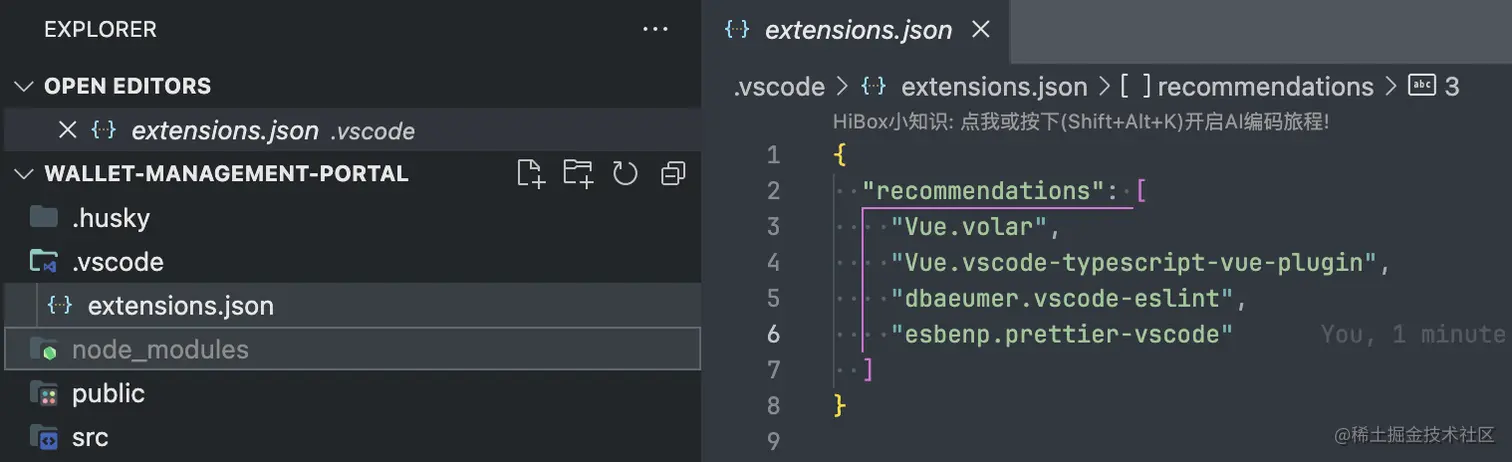This screenshot has height=462, width=1512.
Task: Click the HiBox AI coding tip link
Action: point(1080,122)
